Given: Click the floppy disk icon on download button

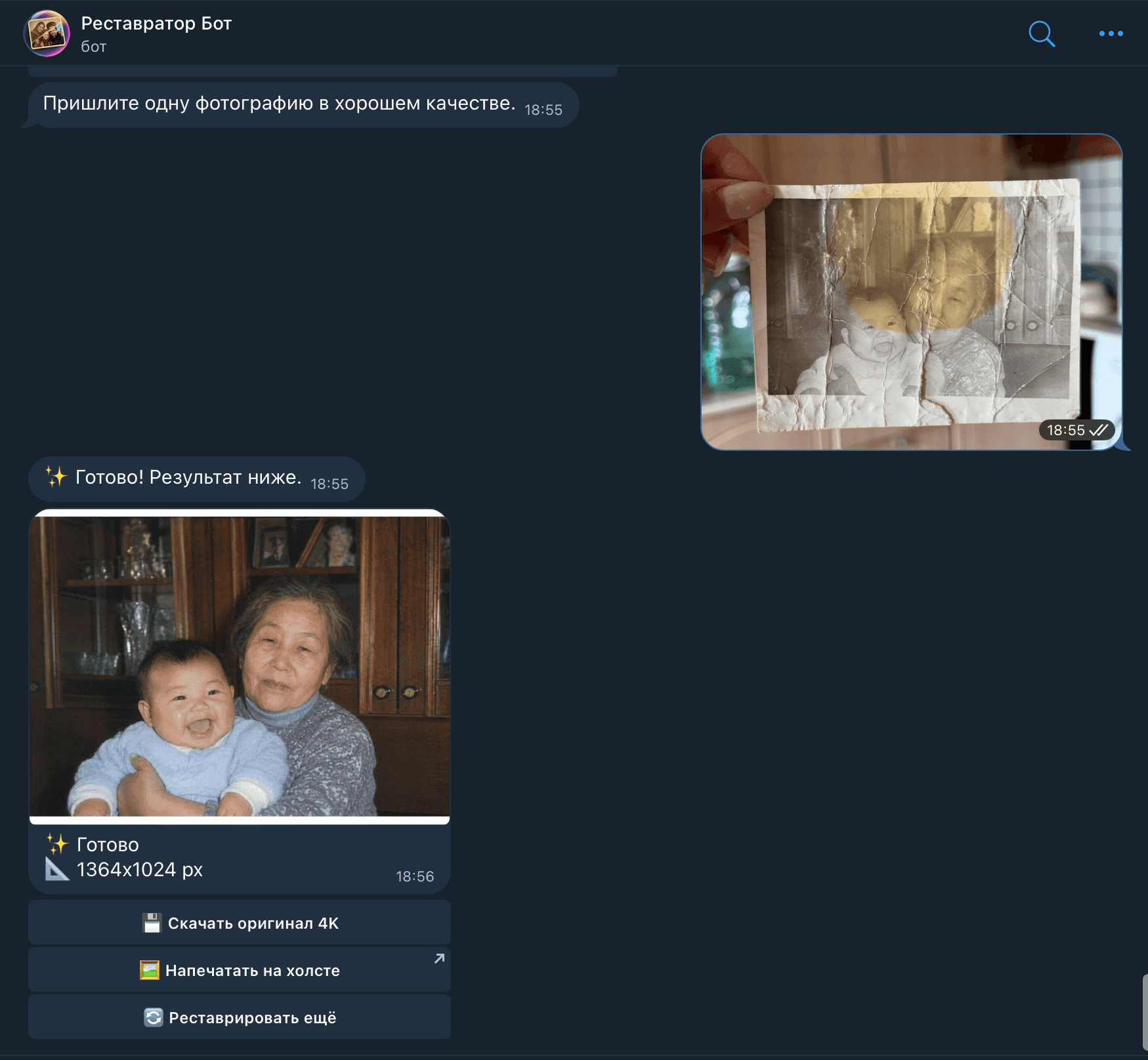Looking at the screenshot, I should point(152,923).
